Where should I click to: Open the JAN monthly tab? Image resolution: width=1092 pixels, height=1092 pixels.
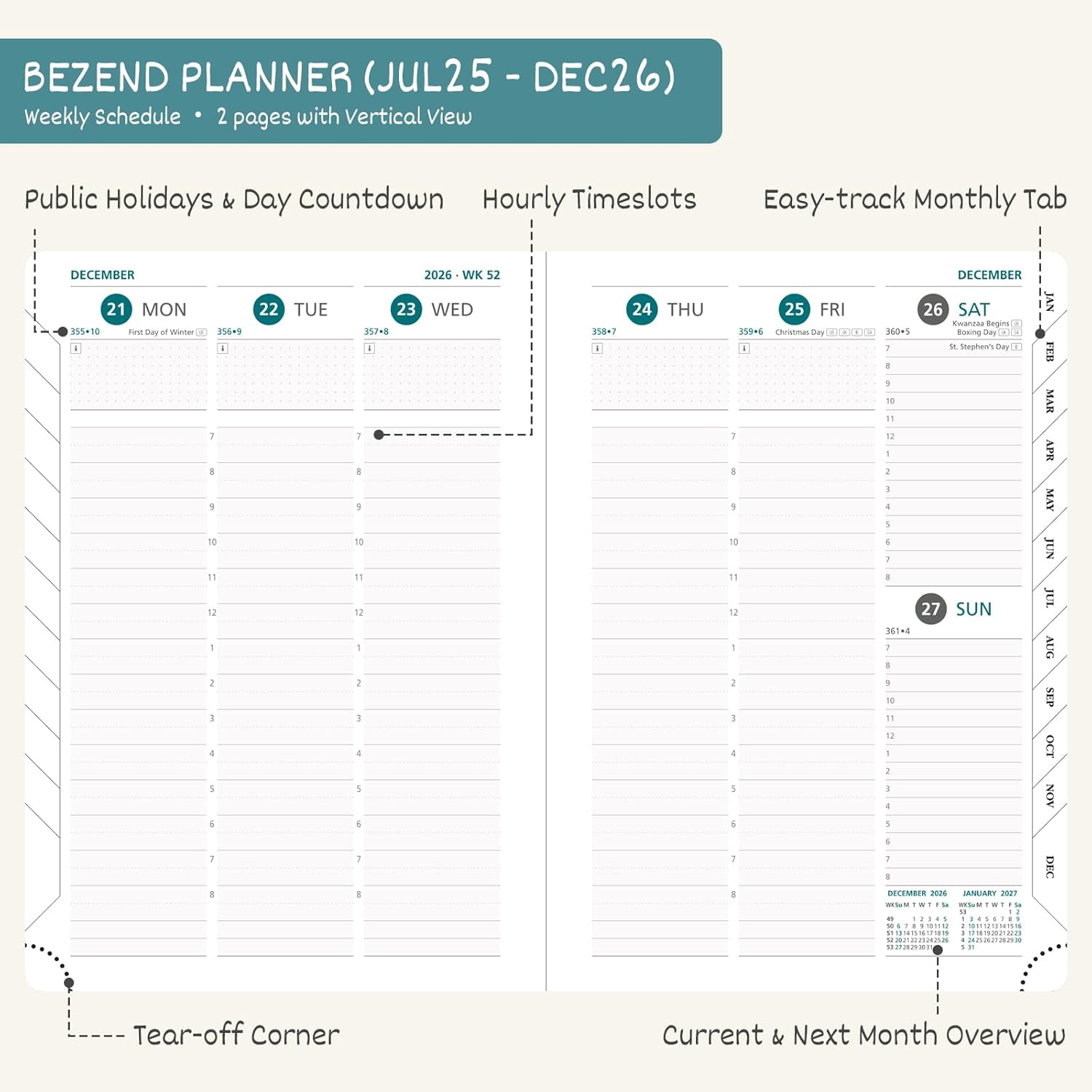(1049, 301)
